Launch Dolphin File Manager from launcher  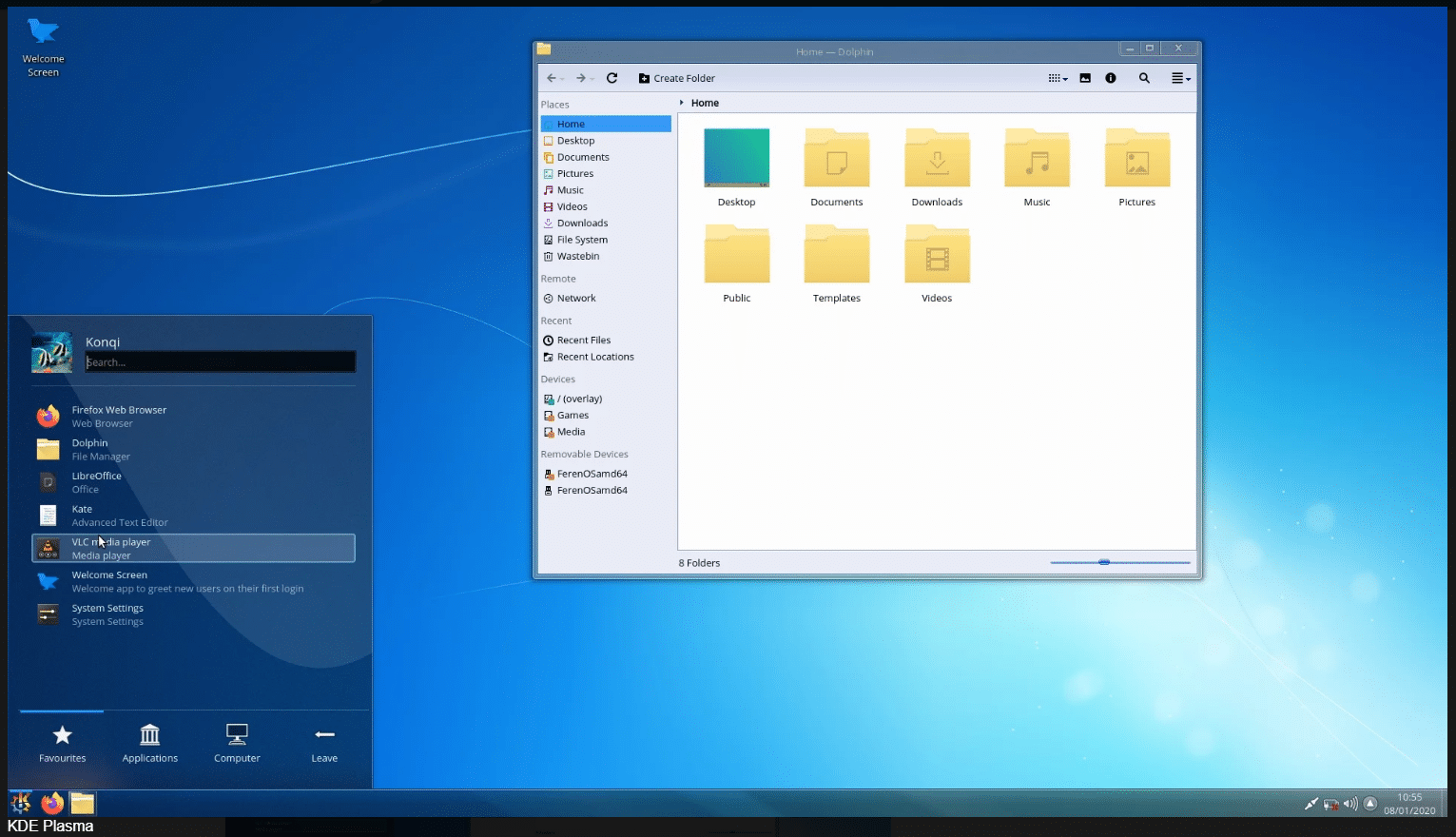click(193, 449)
